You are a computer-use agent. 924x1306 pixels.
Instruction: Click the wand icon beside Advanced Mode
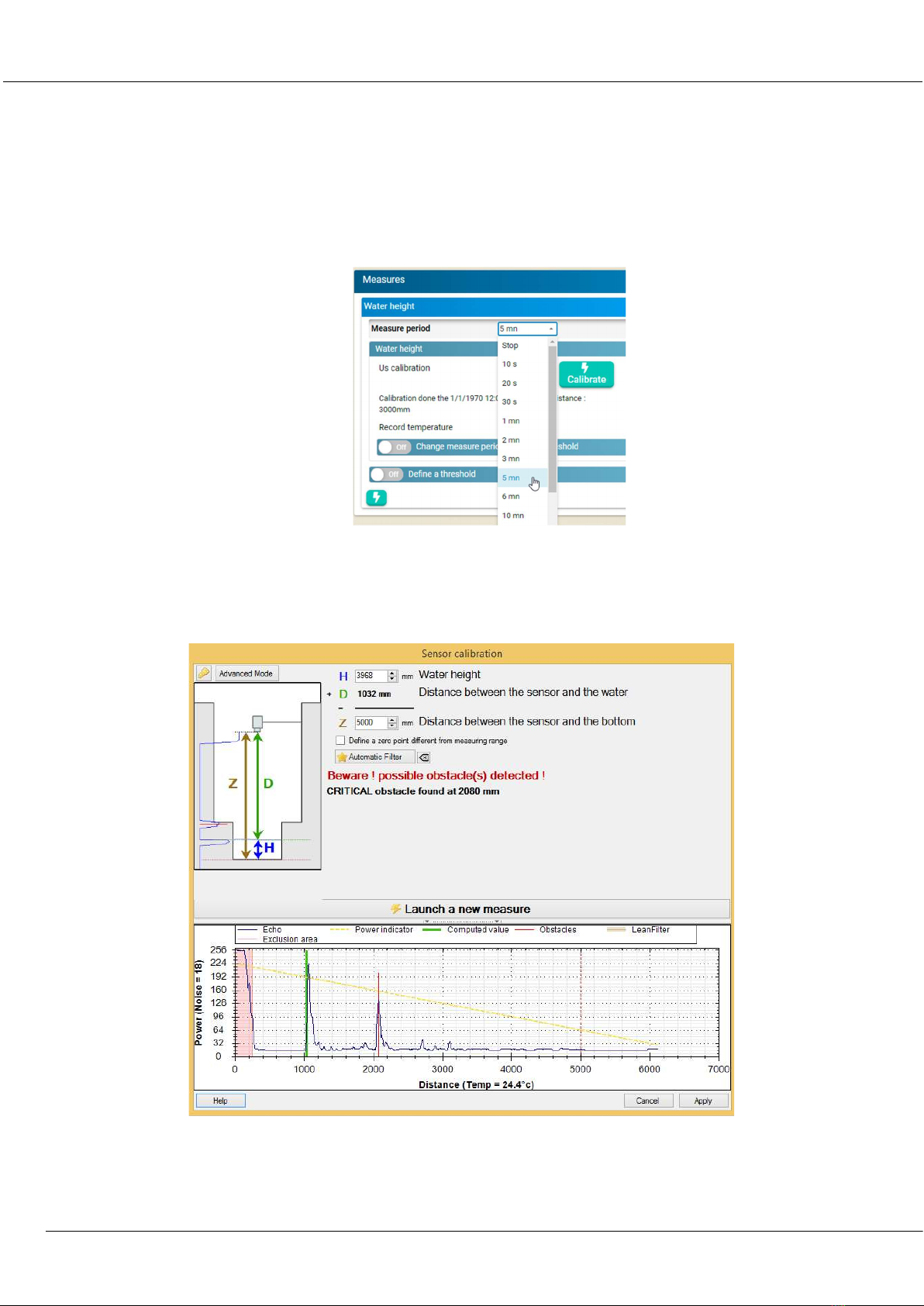(204, 674)
